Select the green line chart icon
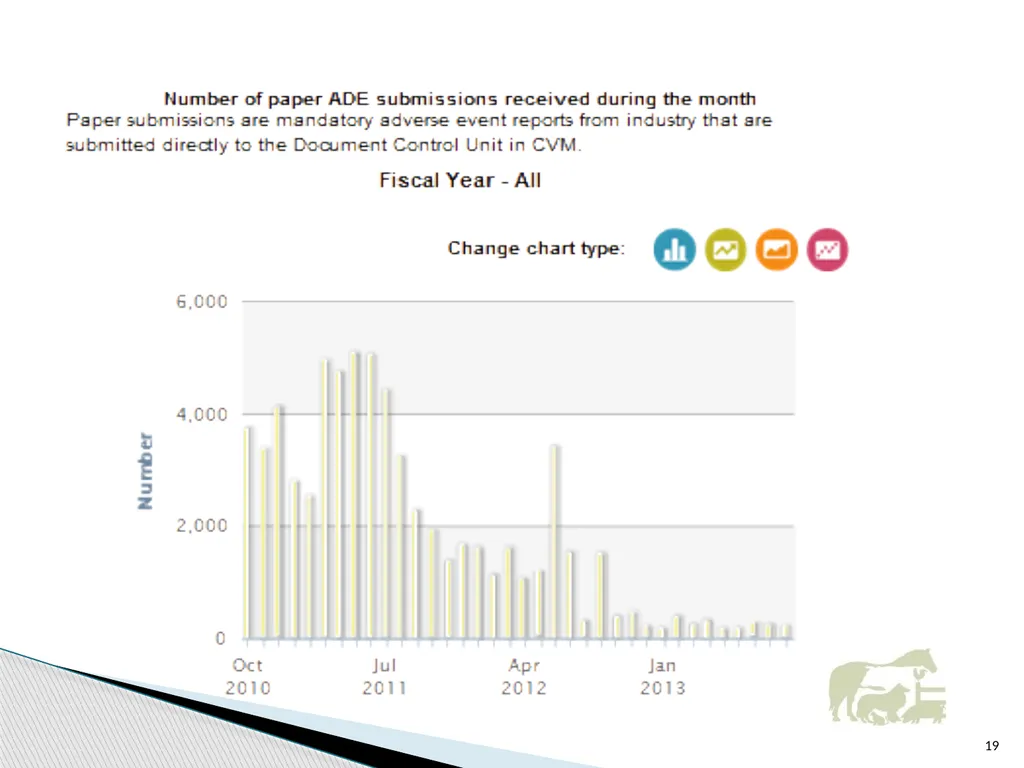Screen dimensions: 1024x768 [x=726, y=249]
